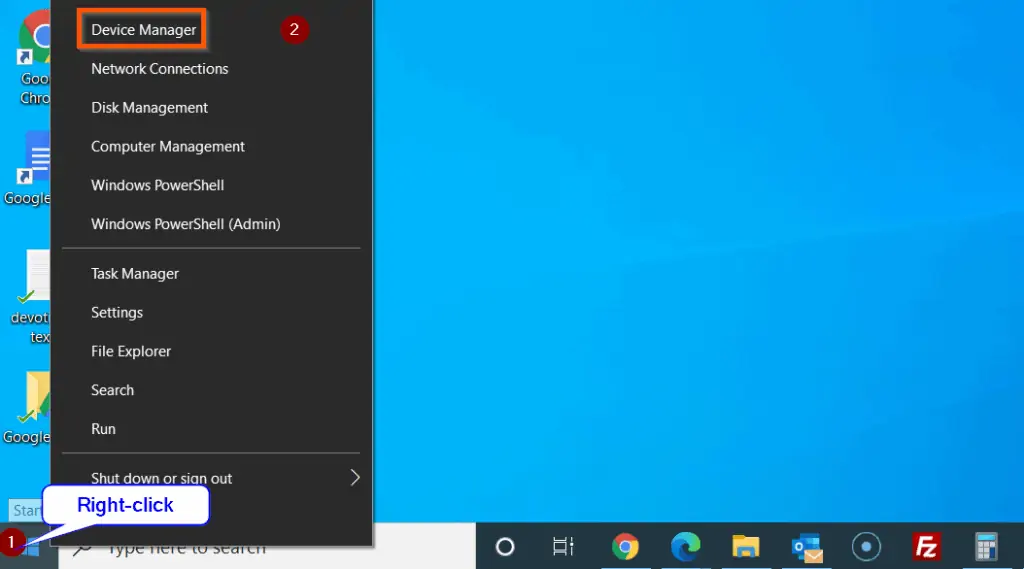Click the taskbar search input field

(266, 547)
